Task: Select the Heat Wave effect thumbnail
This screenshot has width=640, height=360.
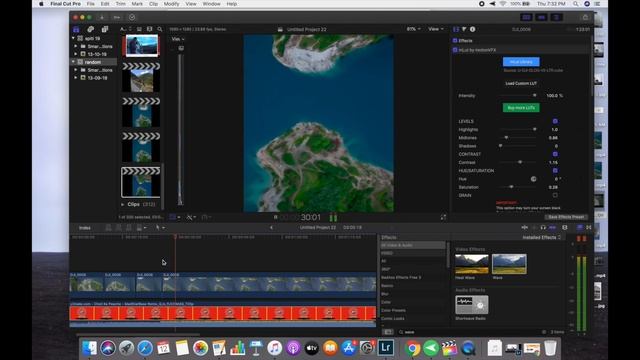Action: tap(471, 264)
